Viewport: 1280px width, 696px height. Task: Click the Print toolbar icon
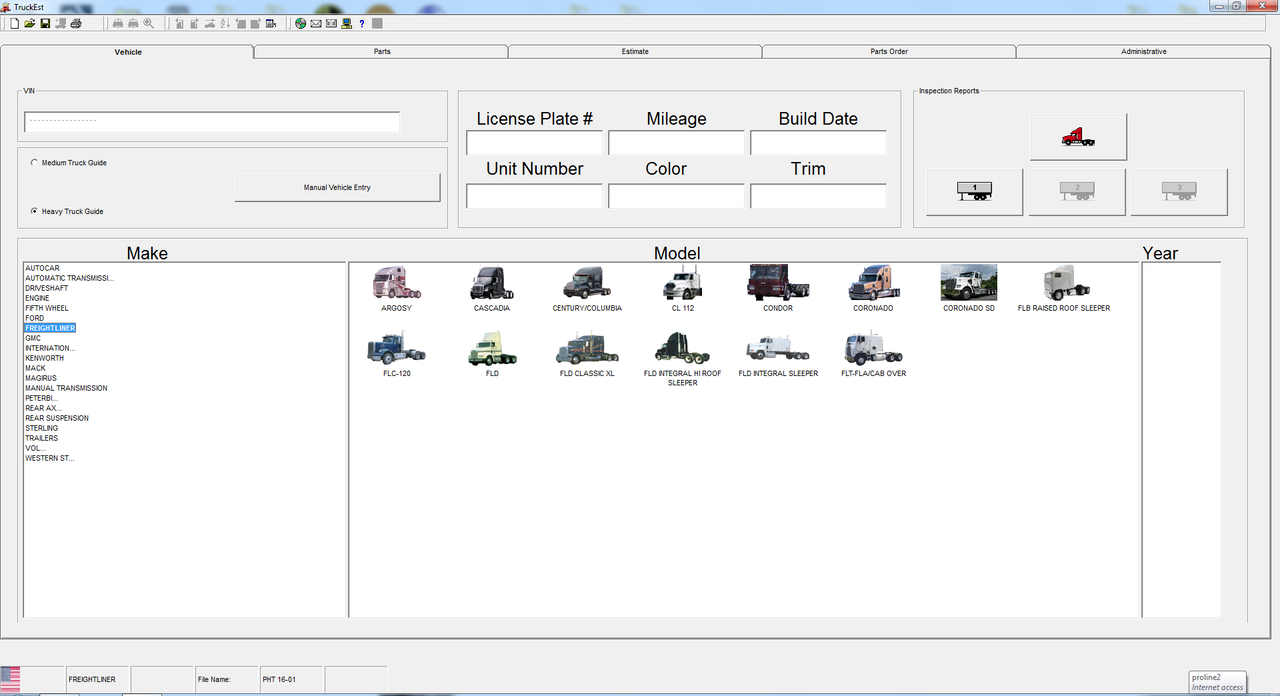coord(76,23)
